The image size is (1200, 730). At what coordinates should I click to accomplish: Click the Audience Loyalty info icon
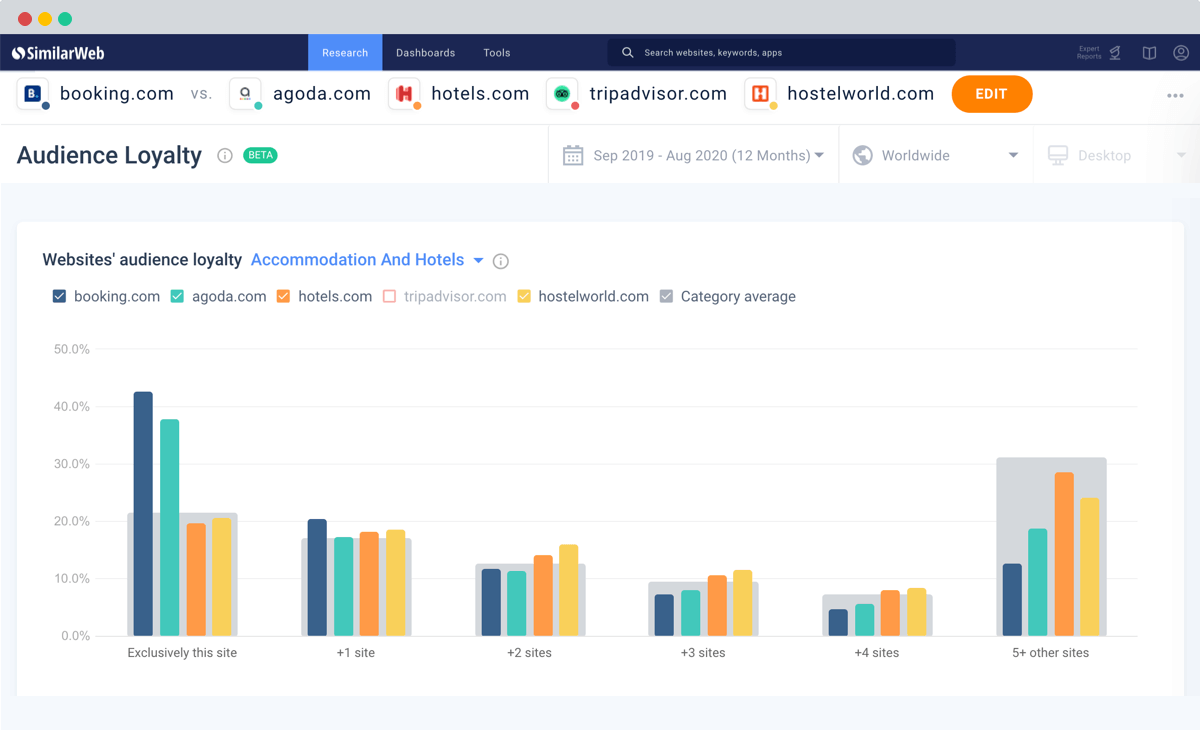click(225, 156)
